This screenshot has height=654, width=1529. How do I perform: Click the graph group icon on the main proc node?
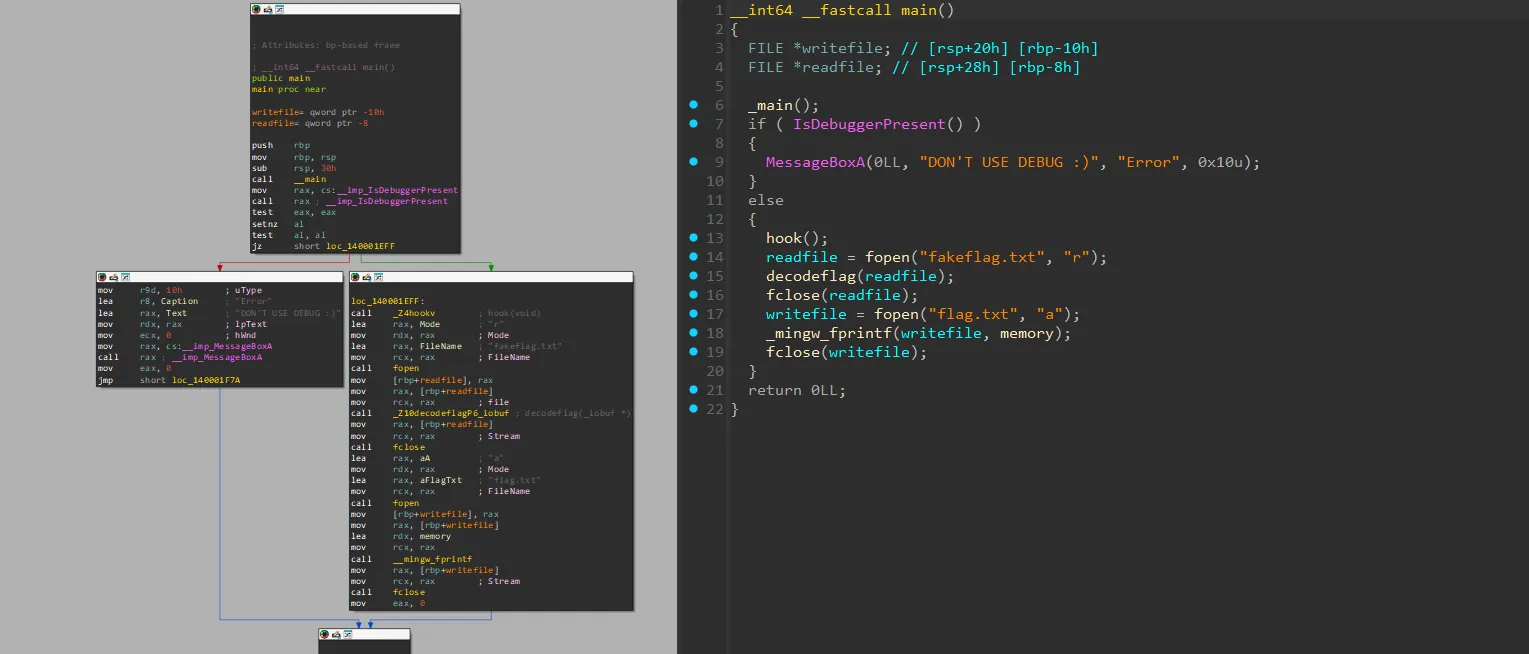(279, 9)
